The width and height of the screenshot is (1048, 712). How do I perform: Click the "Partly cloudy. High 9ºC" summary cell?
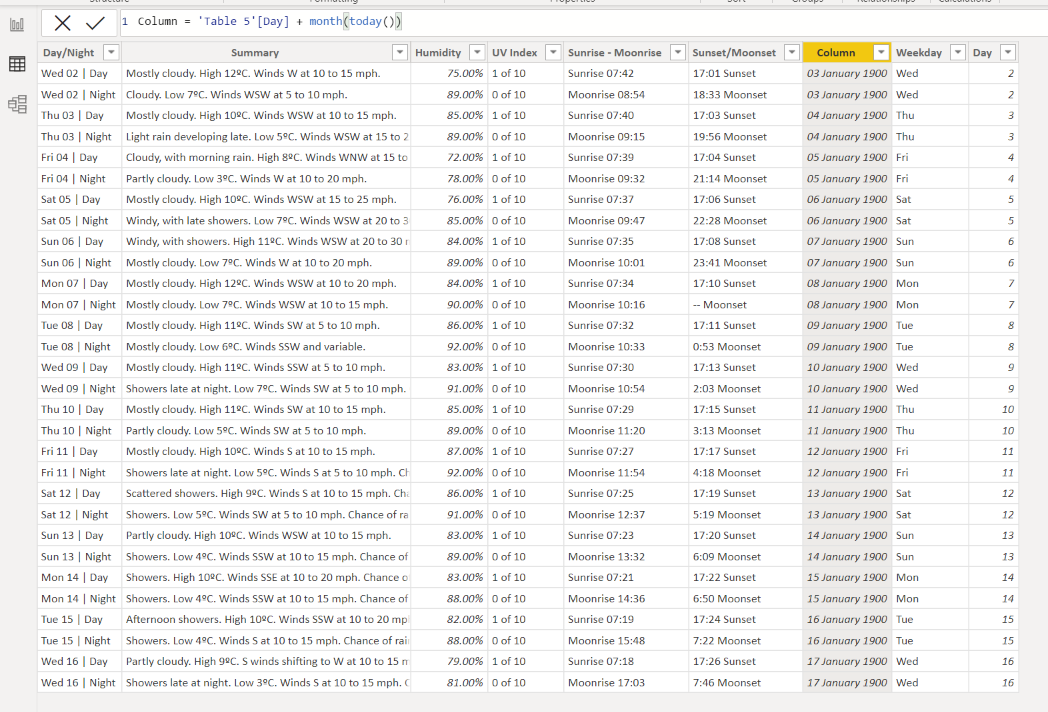266,661
